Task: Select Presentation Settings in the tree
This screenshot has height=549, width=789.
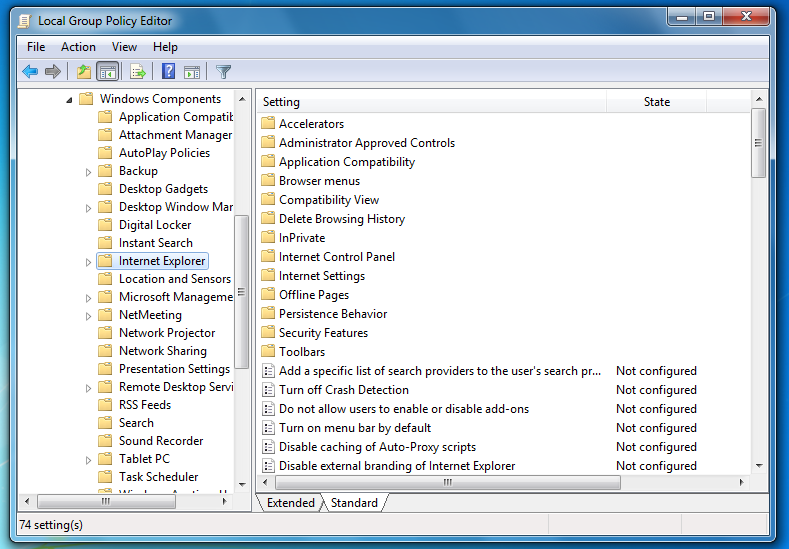Action: coord(174,369)
